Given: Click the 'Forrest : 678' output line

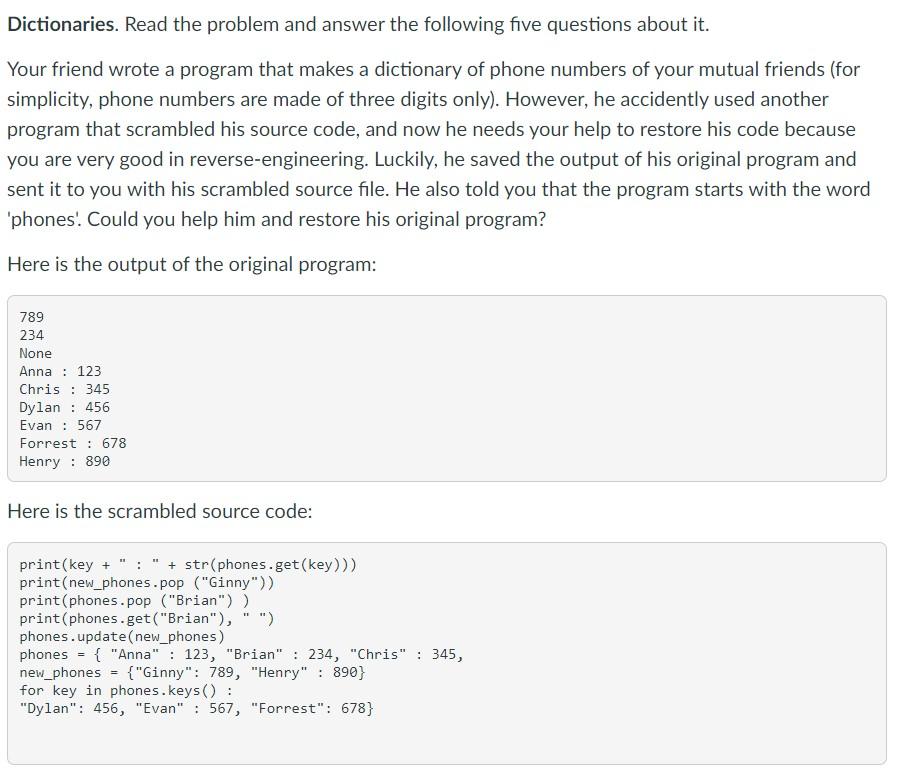Looking at the screenshot, I should 73,443.
